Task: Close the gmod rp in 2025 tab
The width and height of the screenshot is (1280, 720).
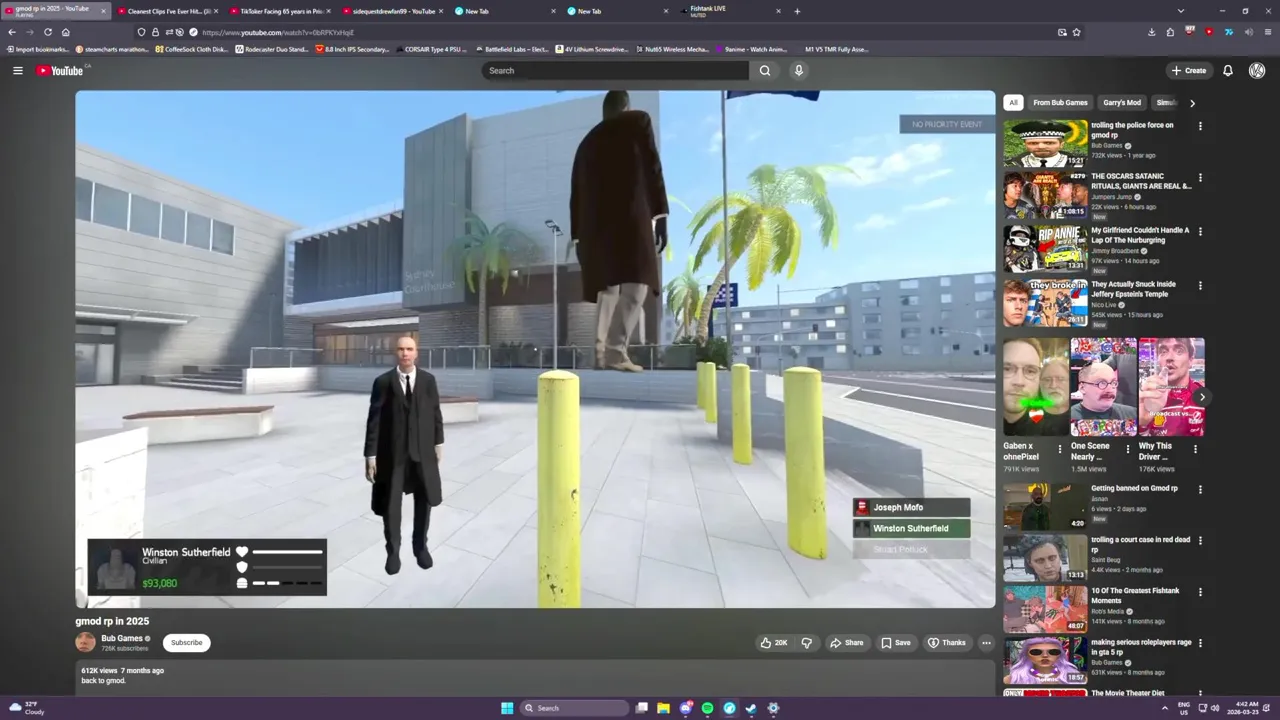Action: [102, 11]
